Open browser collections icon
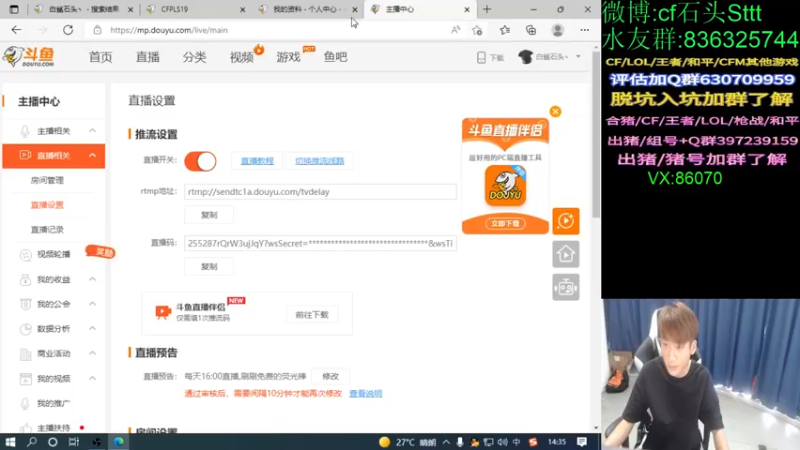This screenshot has height=450, width=800. pyautogui.click(x=531, y=30)
